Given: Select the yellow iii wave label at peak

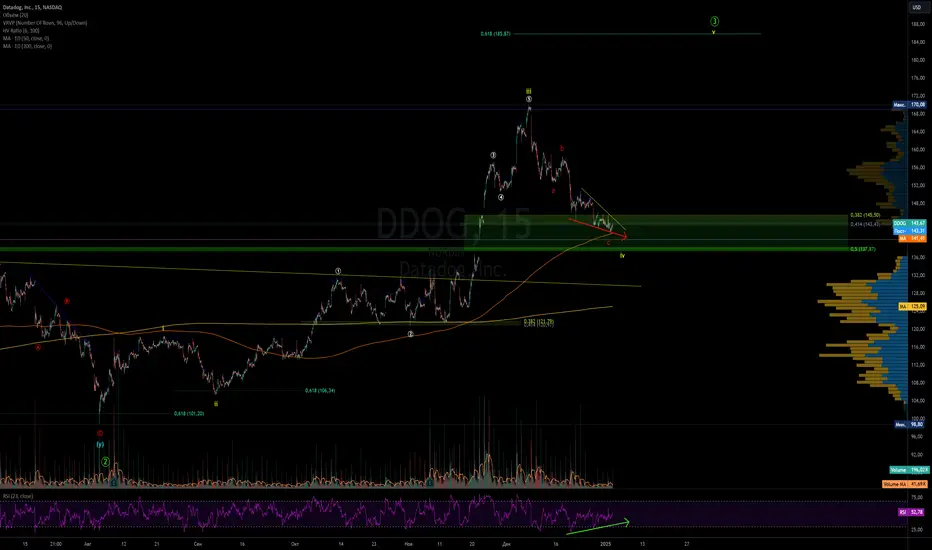Looking at the screenshot, I should point(528,91).
